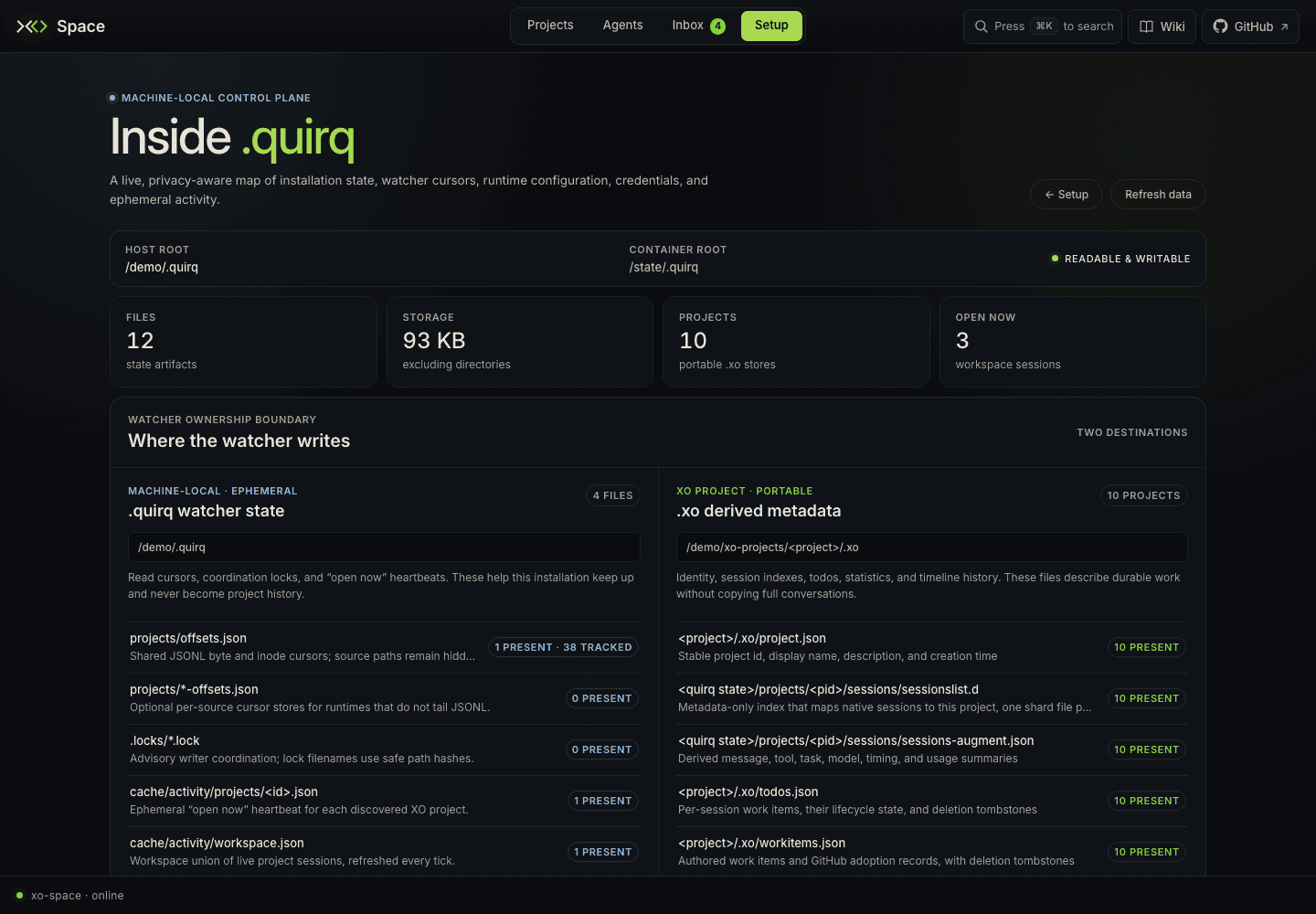Image resolution: width=1316 pixels, height=914 pixels.
Task: Click the <project>/.xo/project.json row
Action: click(x=932, y=647)
